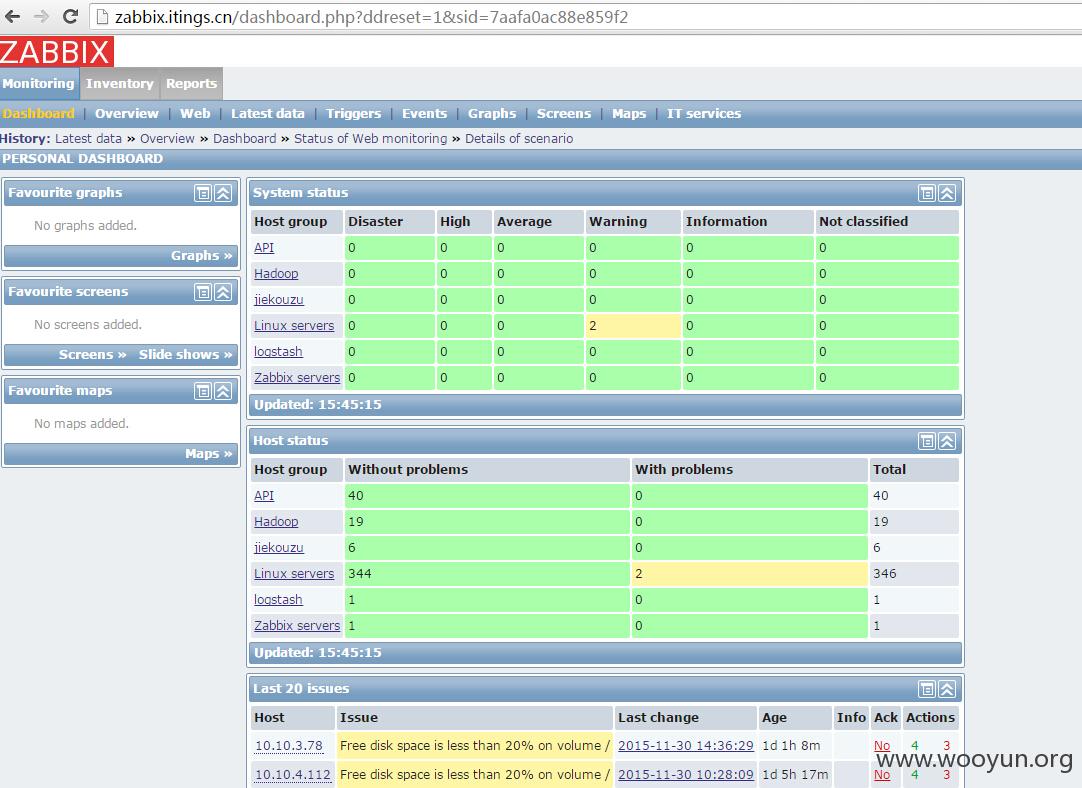Click the browser Back arrow
The width and height of the screenshot is (1082, 788).
pyautogui.click(x=12, y=17)
